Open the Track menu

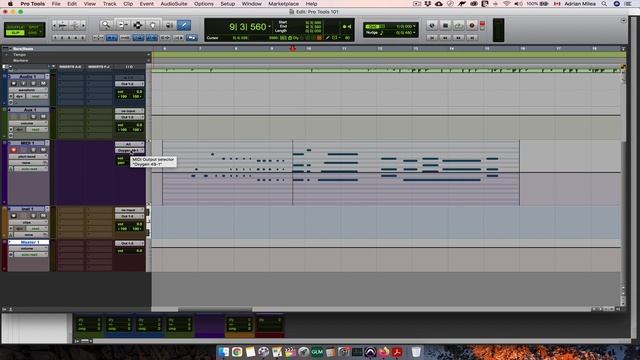[109, 4]
